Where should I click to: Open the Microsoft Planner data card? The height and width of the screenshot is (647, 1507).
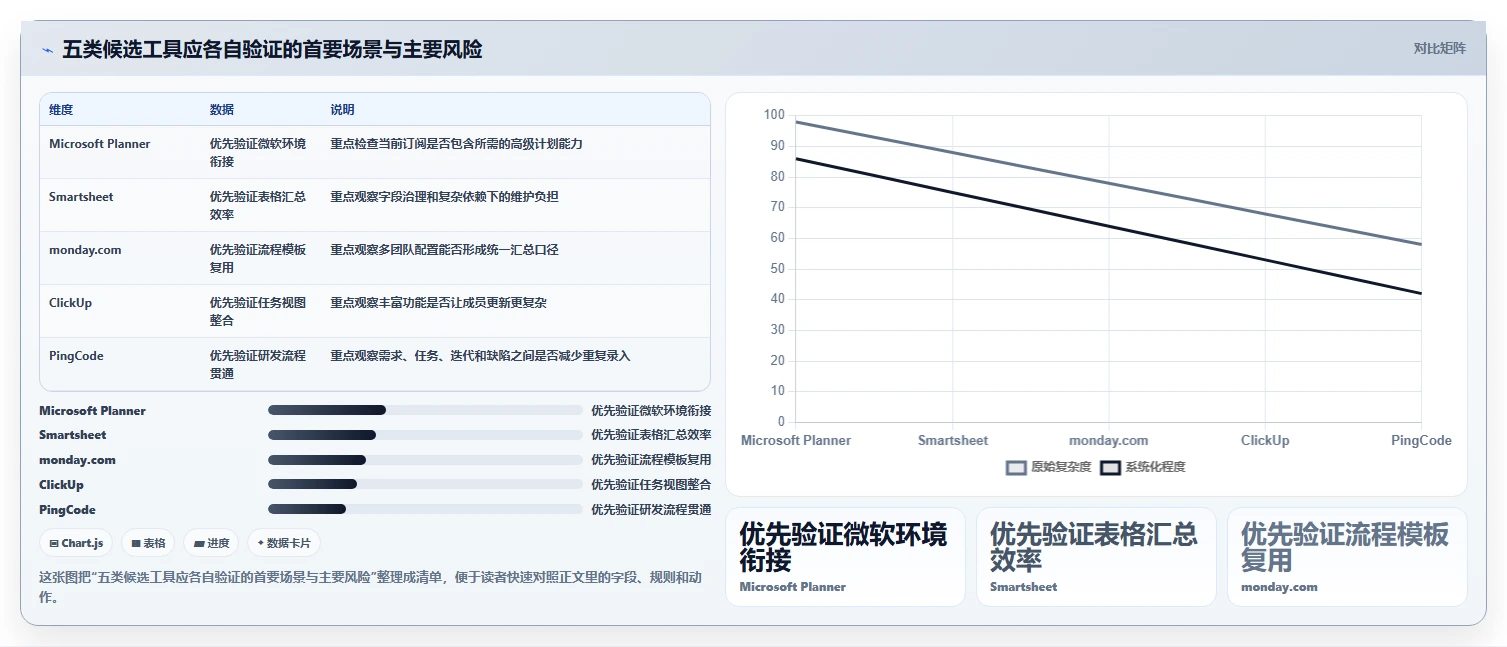coord(845,556)
